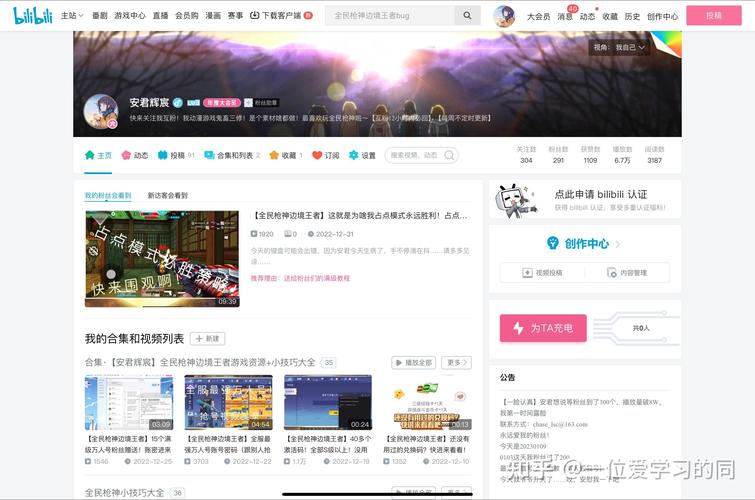Switch to the 投稿 tab
The width and height of the screenshot is (755, 500).
tap(176, 155)
